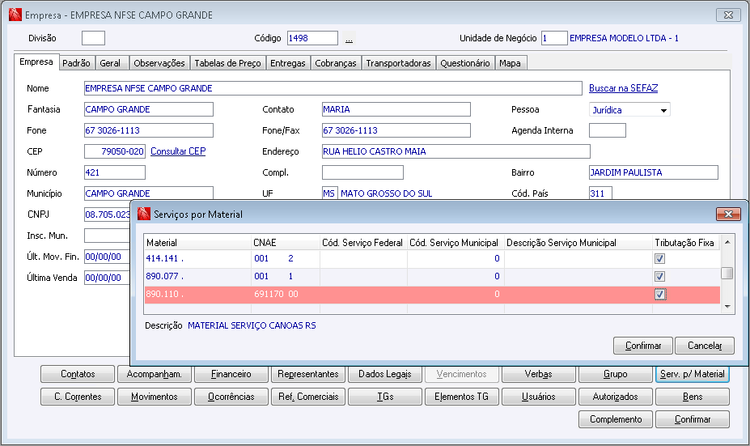The image size is (750, 446).
Task: Click the ellipsis button beside Código field
Action: (349, 39)
